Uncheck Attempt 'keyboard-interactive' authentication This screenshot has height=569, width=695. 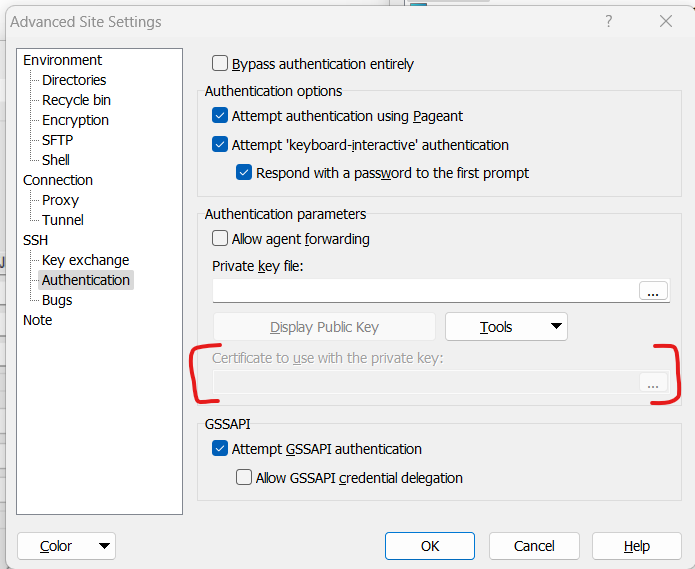[221, 145]
